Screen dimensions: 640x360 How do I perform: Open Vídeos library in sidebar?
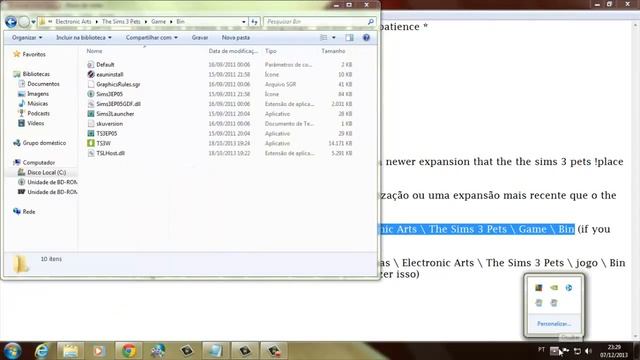(x=36, y=123)
